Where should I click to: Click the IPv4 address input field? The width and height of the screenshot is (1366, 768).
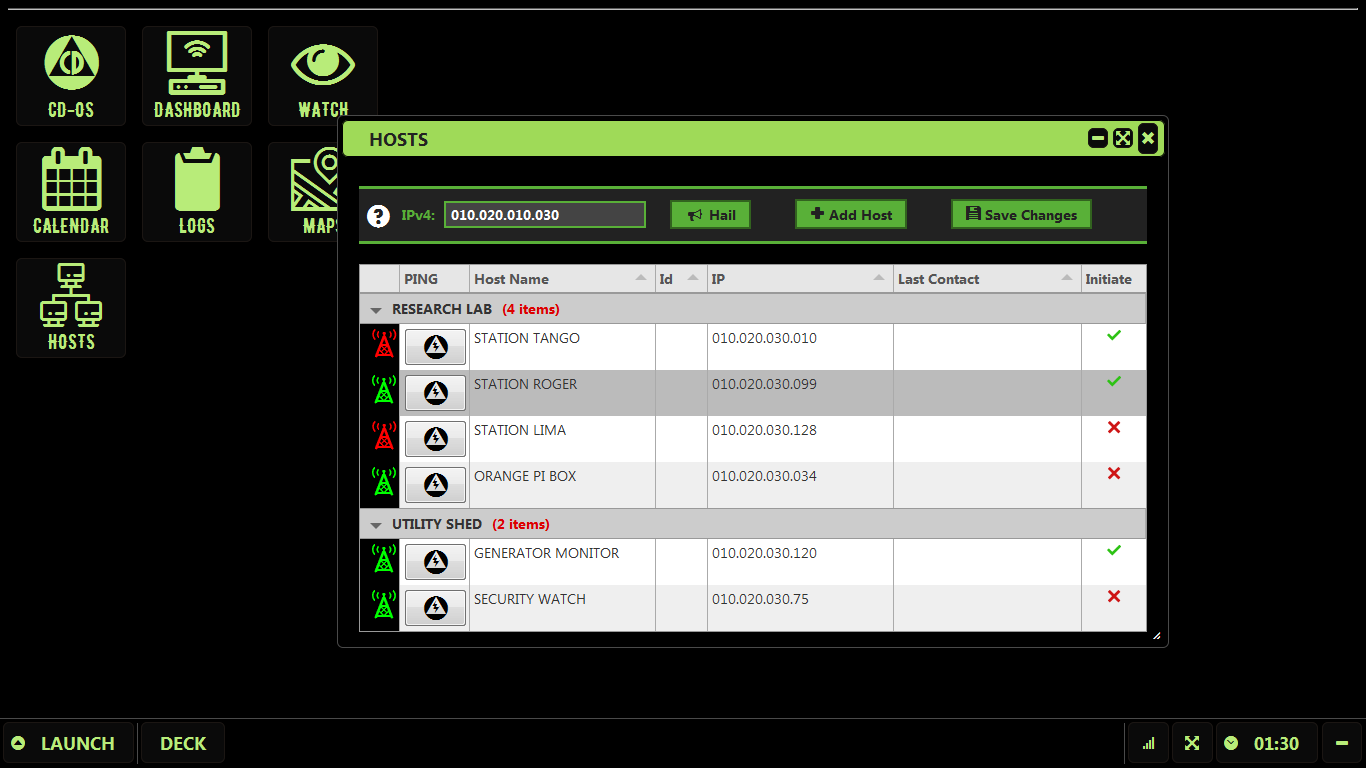(x=544, y=215)
